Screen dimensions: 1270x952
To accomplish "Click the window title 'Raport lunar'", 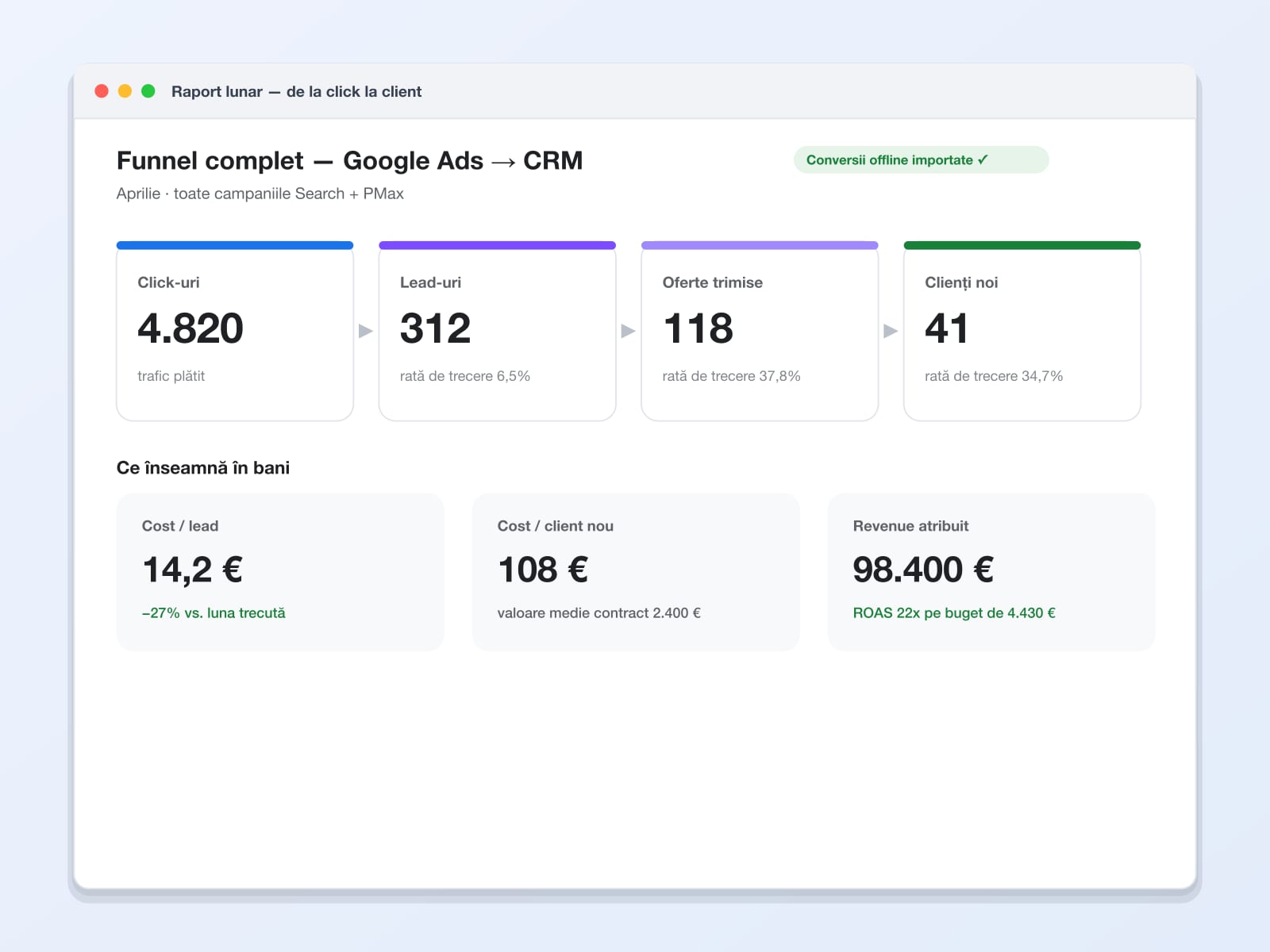I will click(x=217, y=91).
